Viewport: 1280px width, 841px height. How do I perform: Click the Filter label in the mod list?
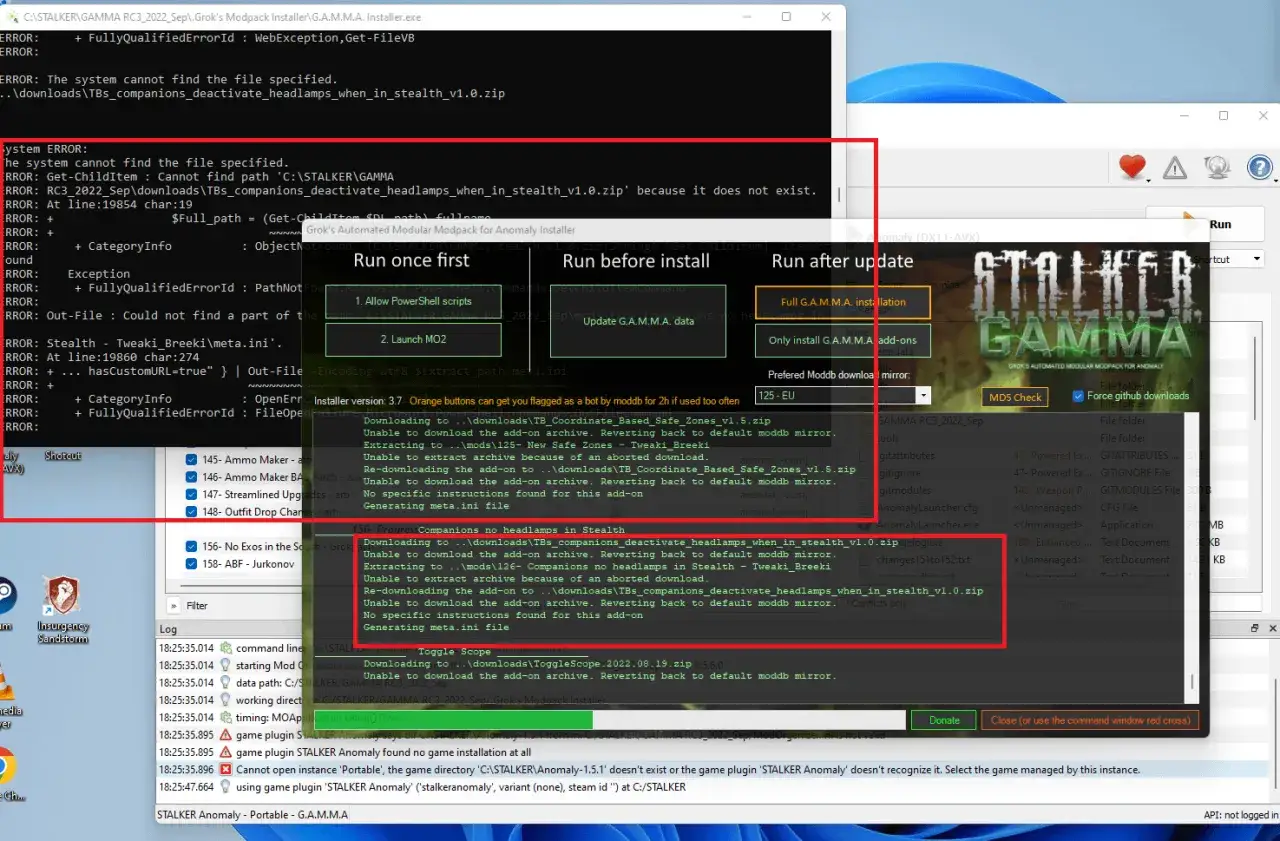(x=197, y=605)
